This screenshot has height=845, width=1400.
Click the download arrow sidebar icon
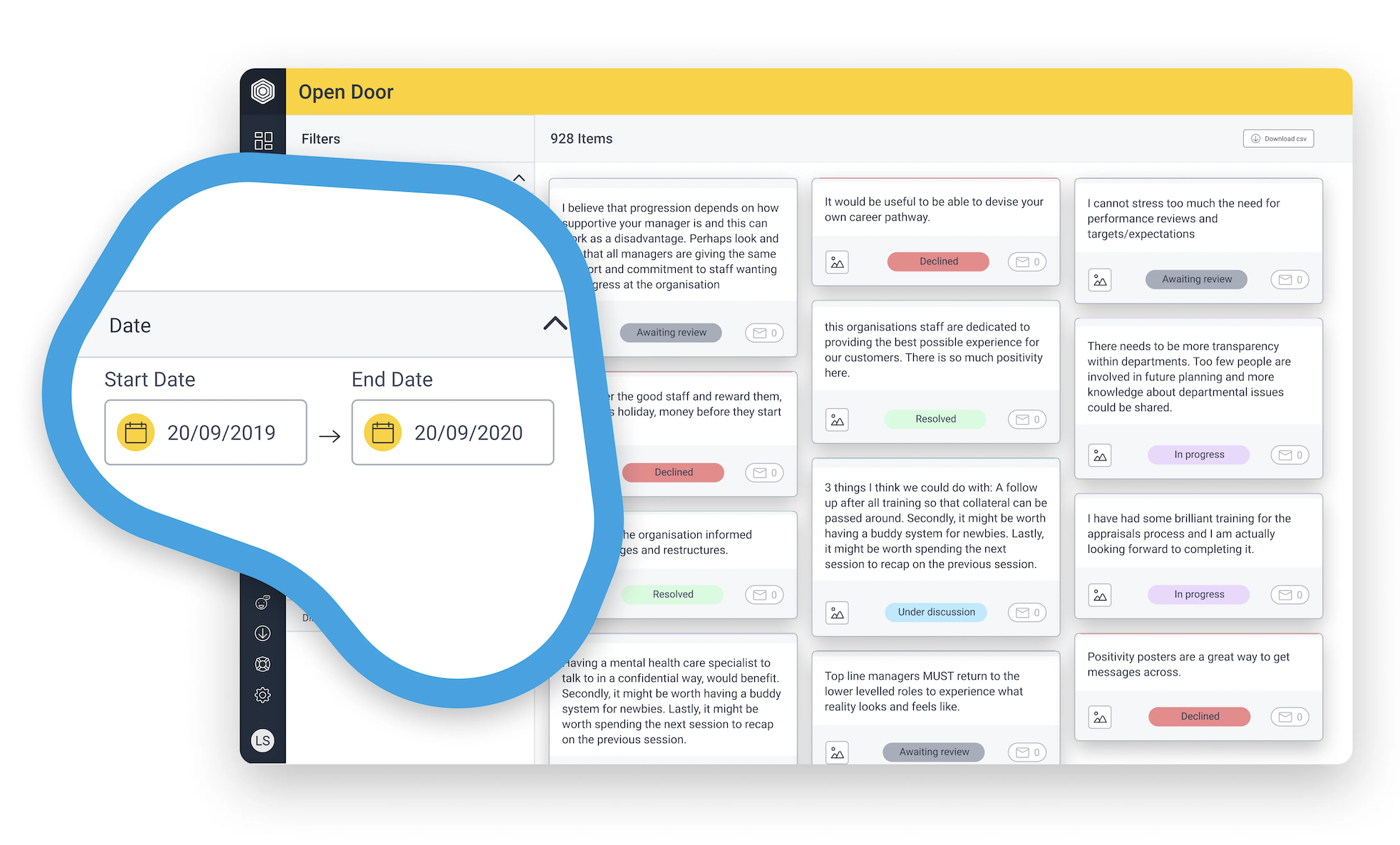coord(263,632)
